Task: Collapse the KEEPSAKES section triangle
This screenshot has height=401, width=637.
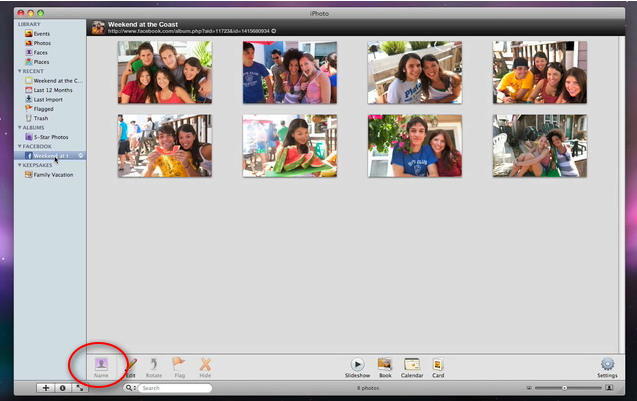Action: 20,165
